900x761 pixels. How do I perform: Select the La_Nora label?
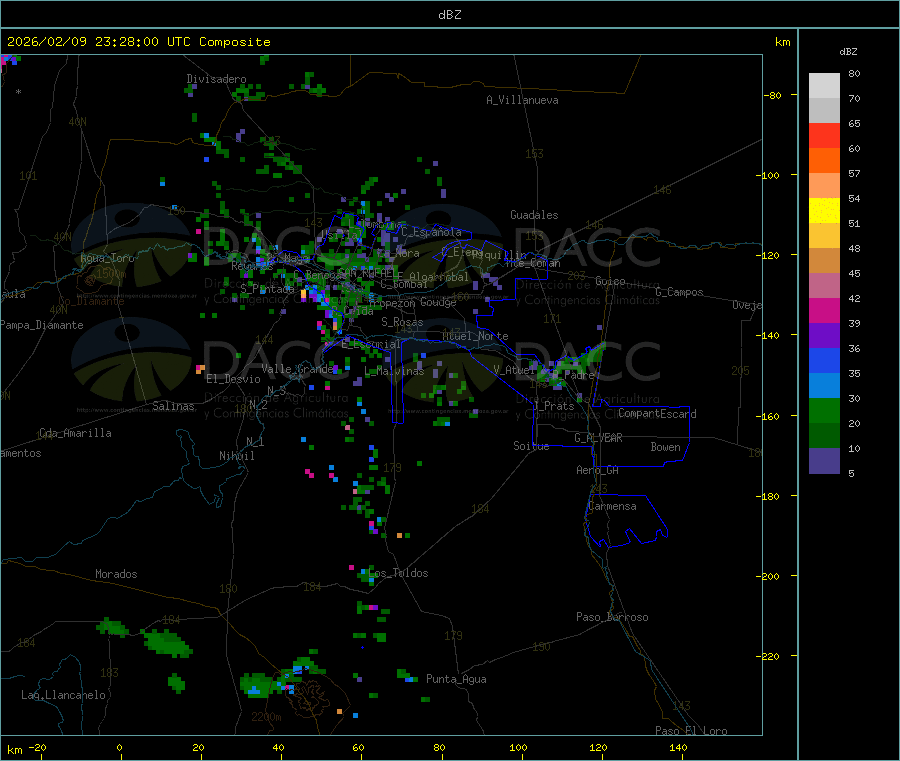pos(398,253)
